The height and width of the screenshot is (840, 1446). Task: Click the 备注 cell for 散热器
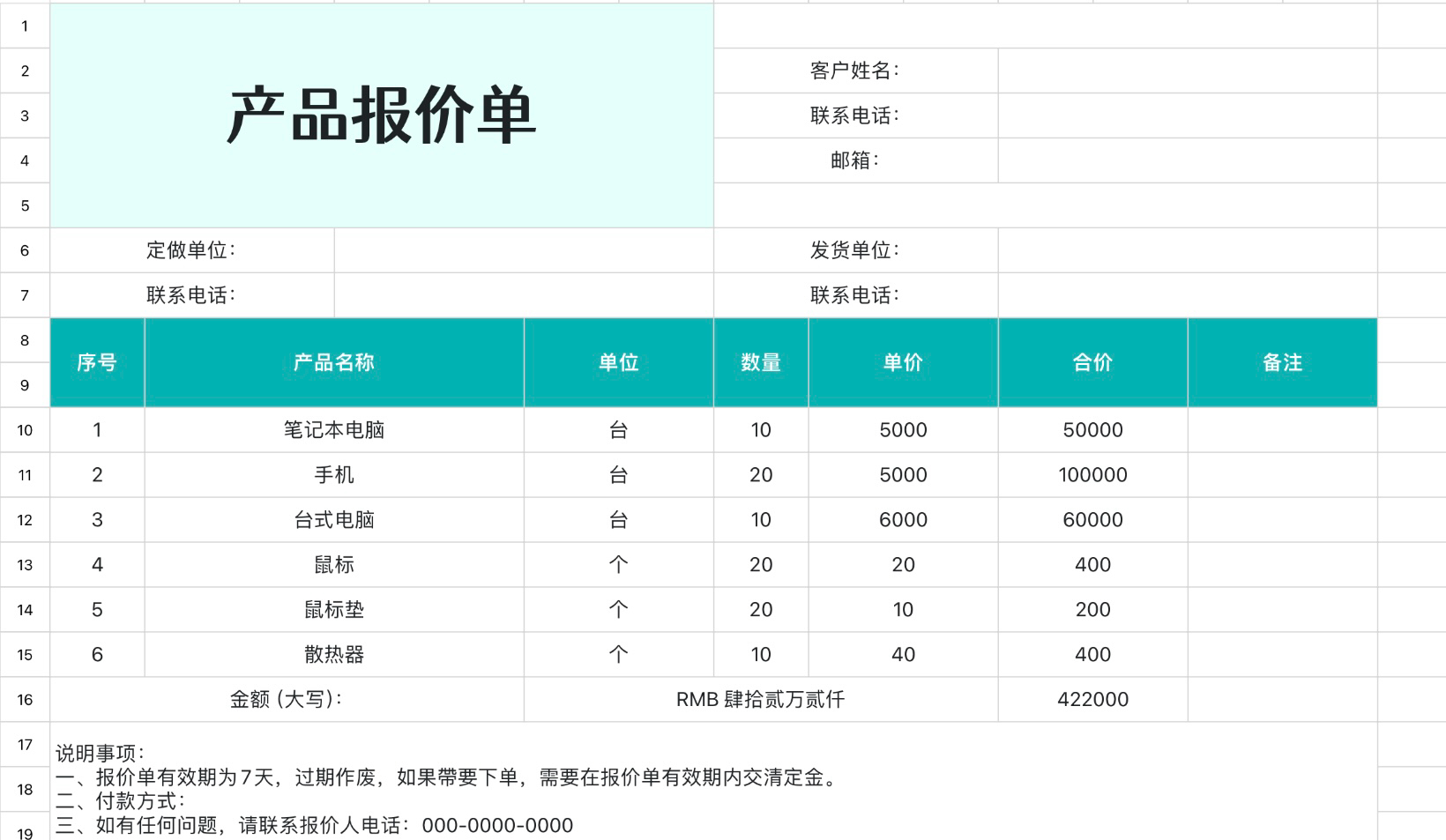click(1283, 655)
